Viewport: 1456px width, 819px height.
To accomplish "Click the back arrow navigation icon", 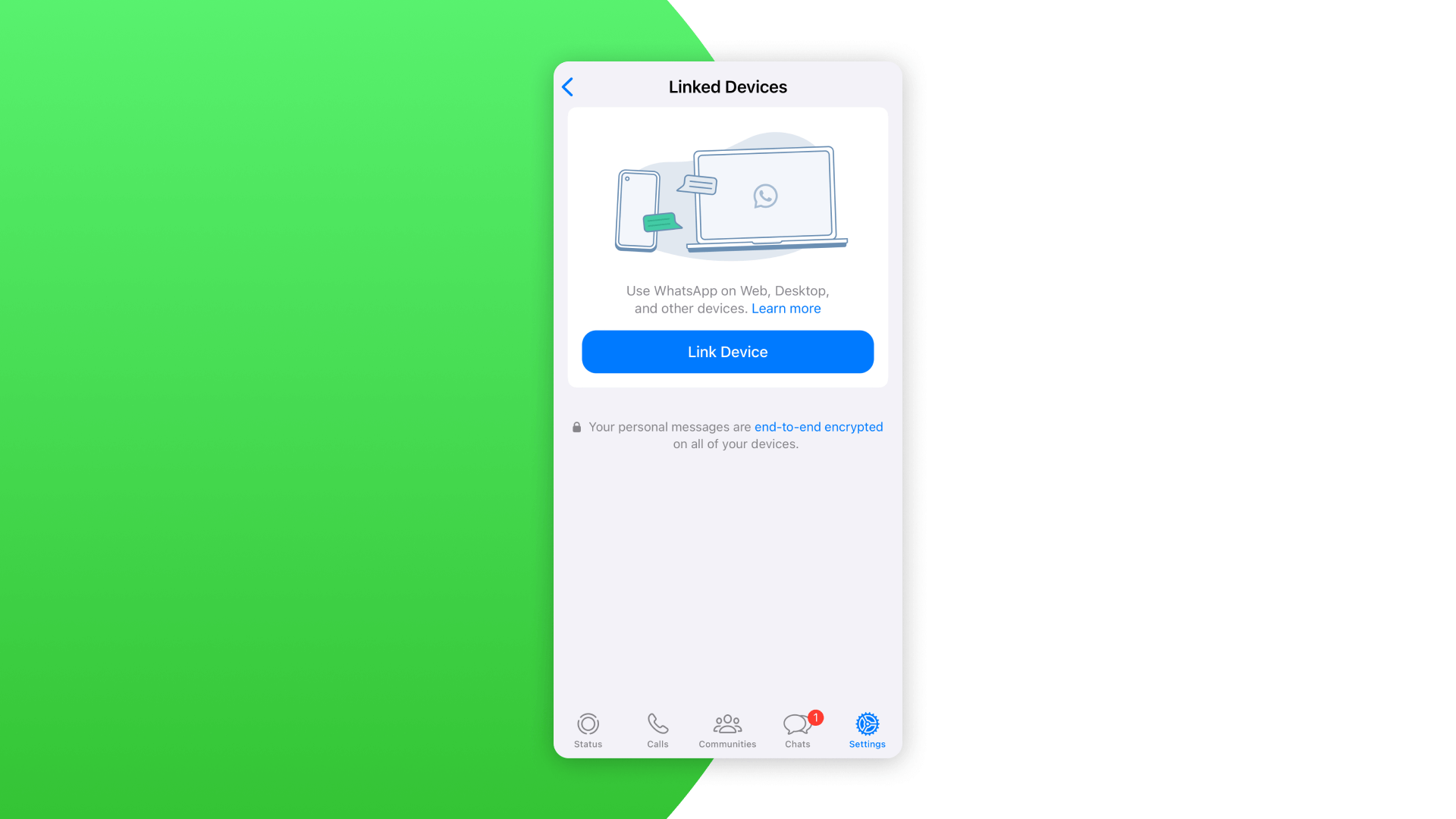I will coord(567,87).
